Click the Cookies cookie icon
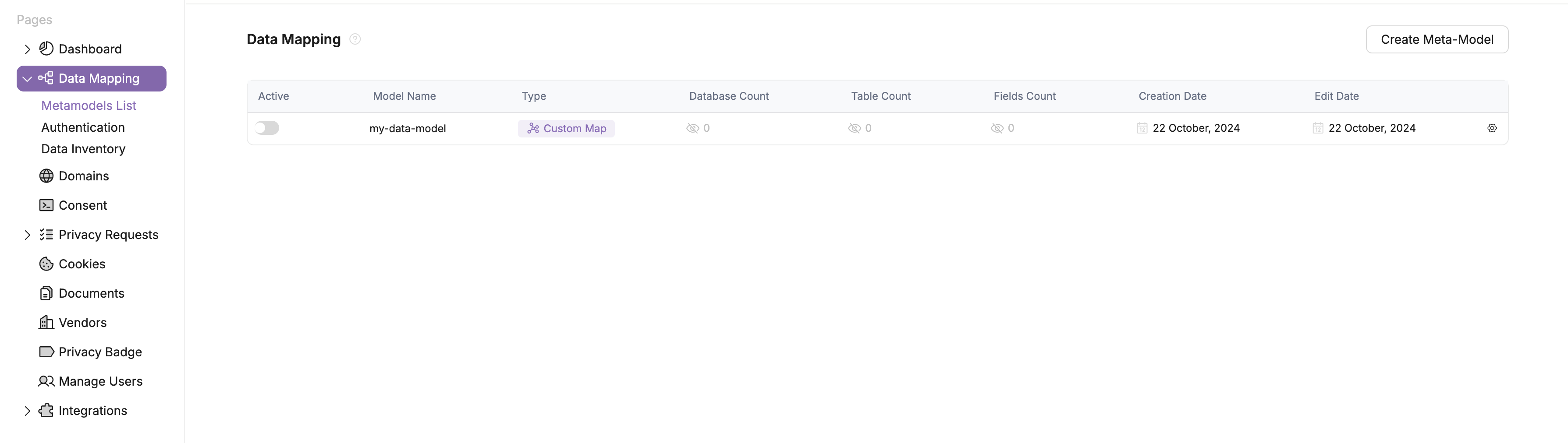 (46, 264)
